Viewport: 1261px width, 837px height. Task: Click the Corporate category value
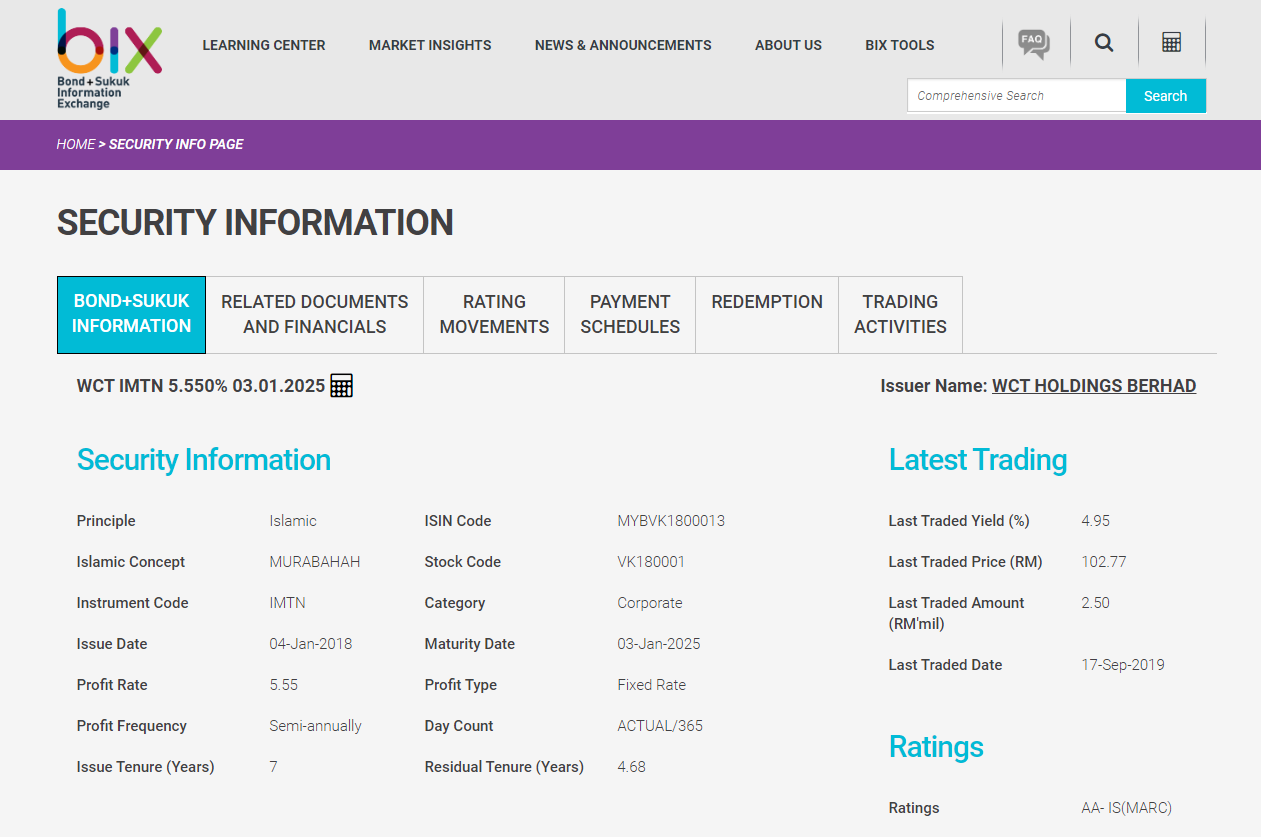[650, 603]
